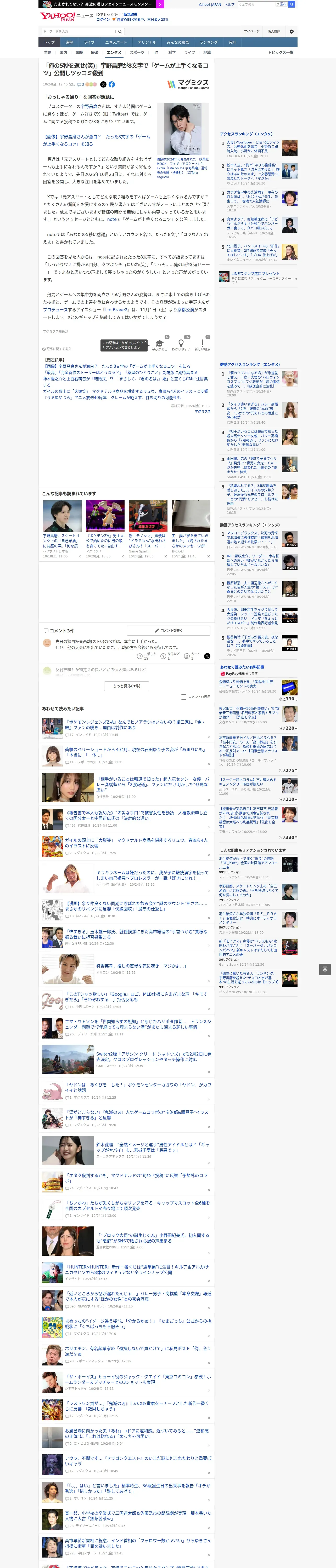
Task: Click the blue web search button at top
Action: tap(292, 4)
